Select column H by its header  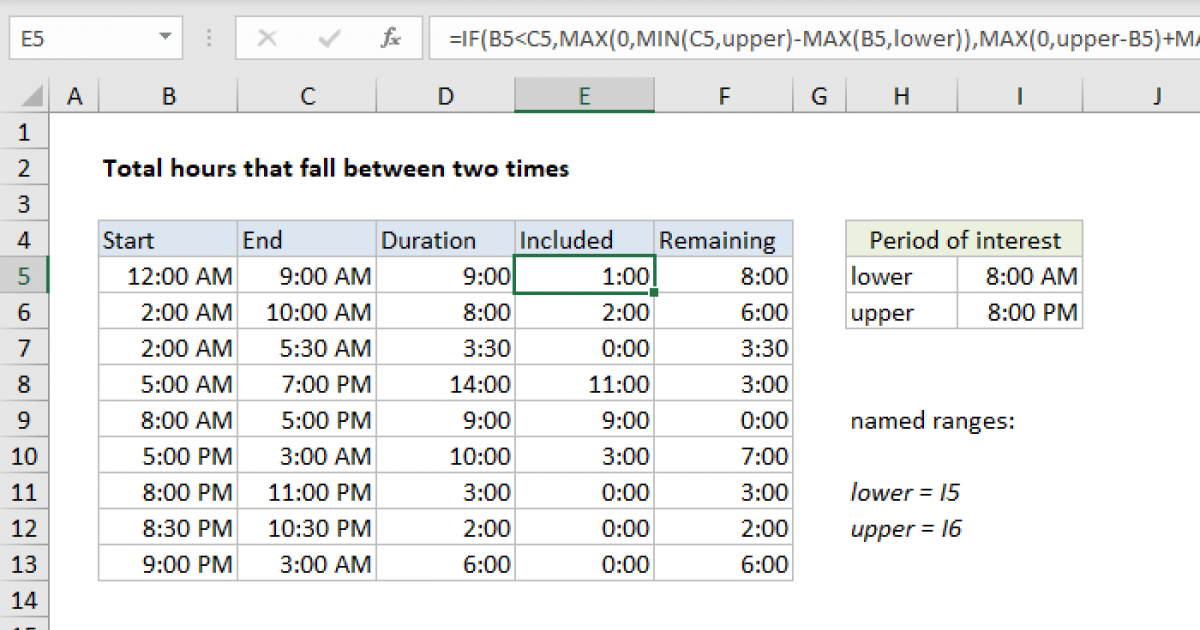click(x=901, y=95)
